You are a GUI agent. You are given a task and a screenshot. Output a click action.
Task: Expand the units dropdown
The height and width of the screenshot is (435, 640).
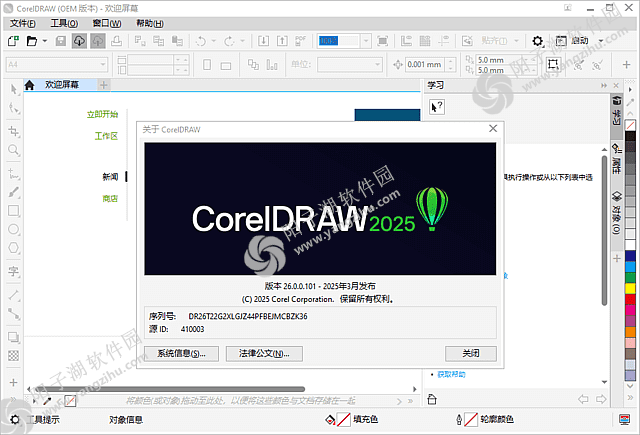click(x=377, y=64)
